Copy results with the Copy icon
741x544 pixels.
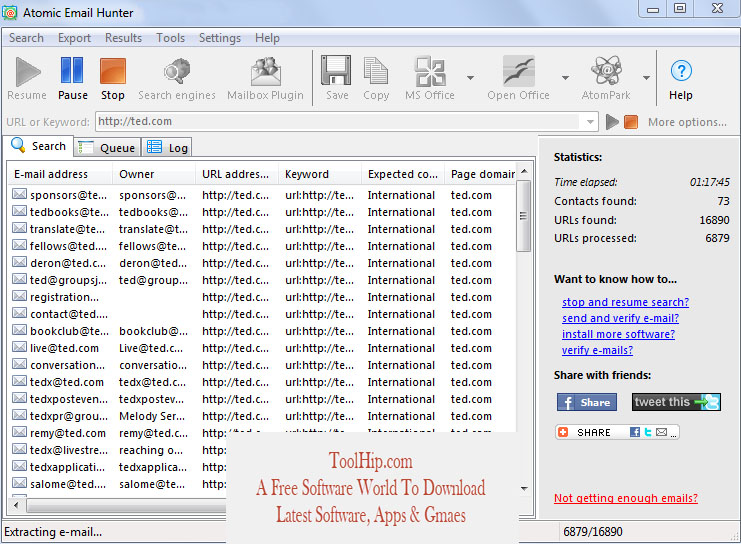point(376,71)
